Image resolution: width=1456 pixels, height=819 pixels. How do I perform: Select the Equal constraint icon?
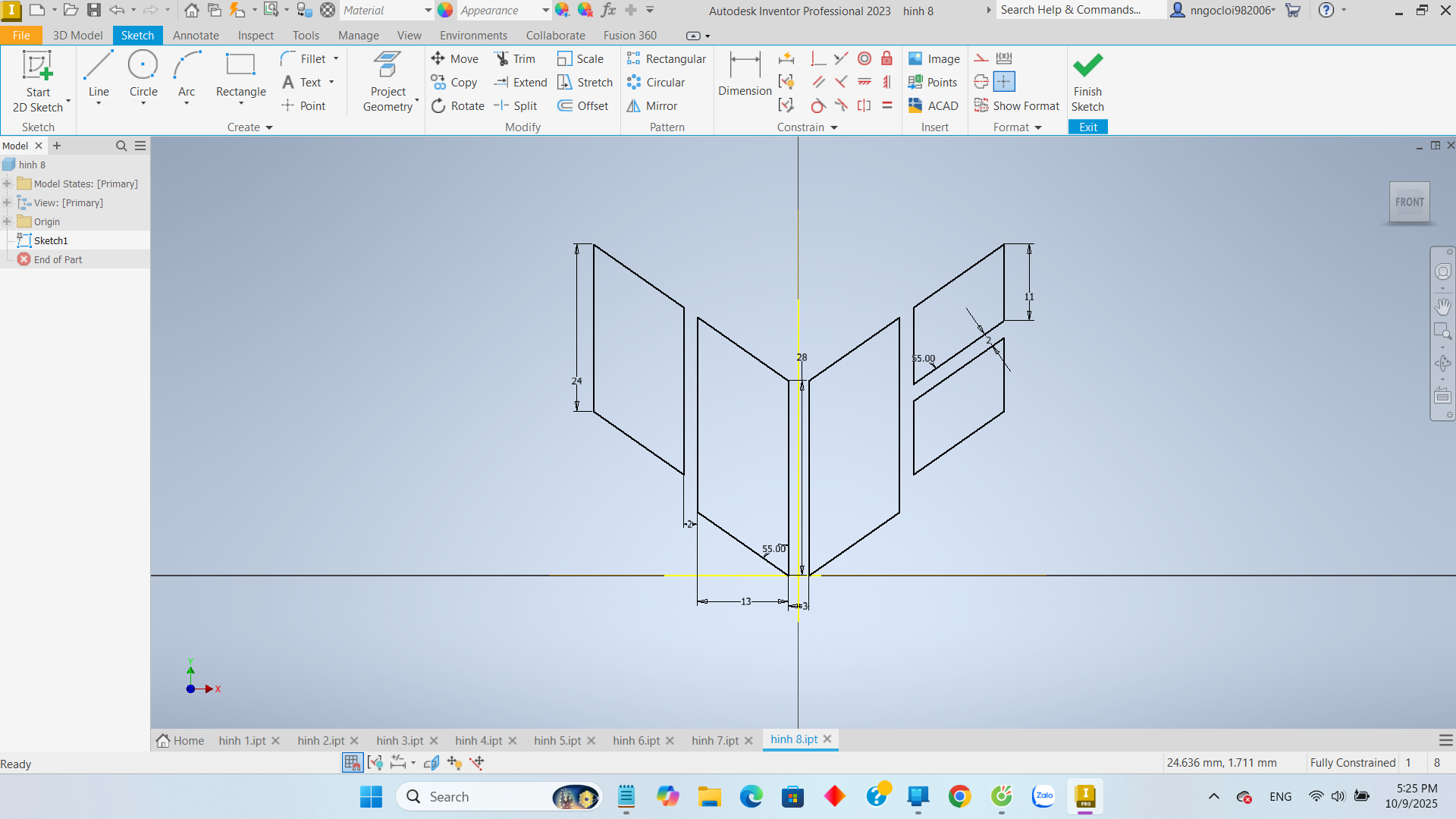(886, 106)
